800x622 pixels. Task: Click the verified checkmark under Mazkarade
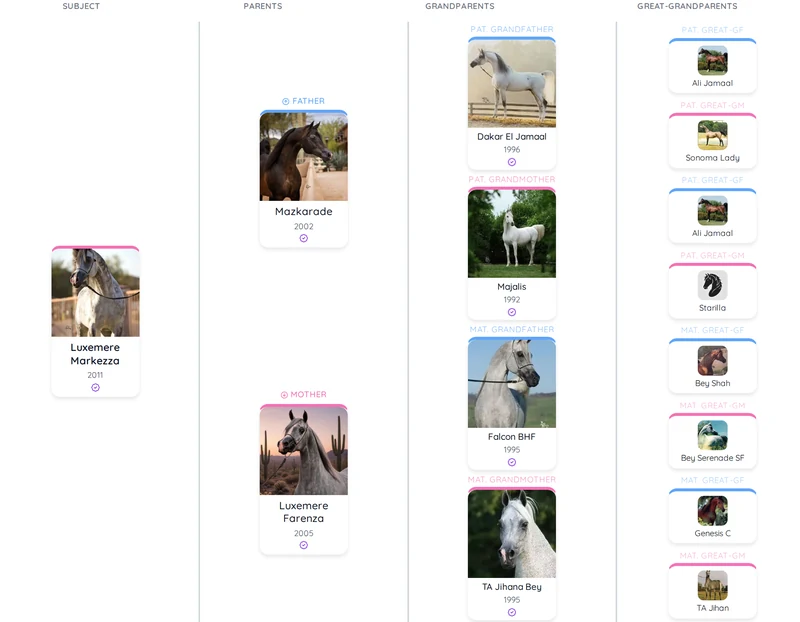coord(304,238)
